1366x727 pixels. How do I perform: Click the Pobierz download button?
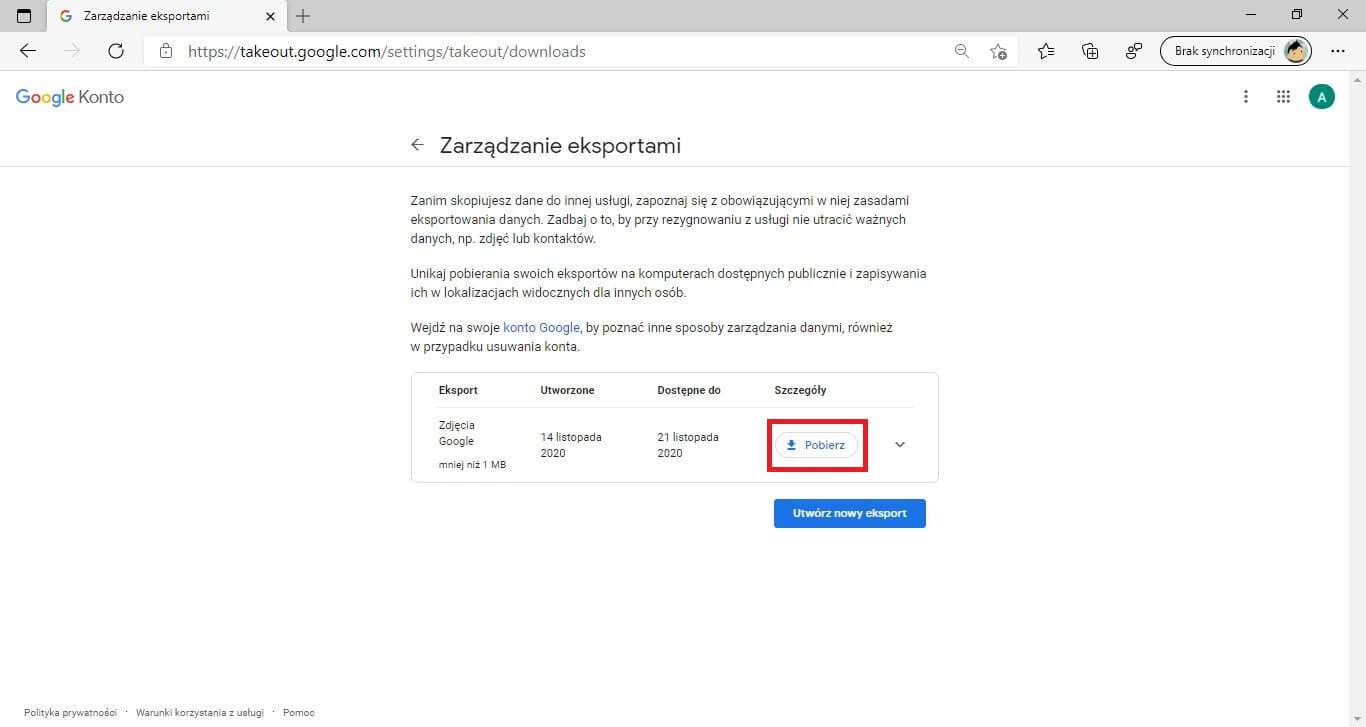pyautogui.click(x=816, y=445)
